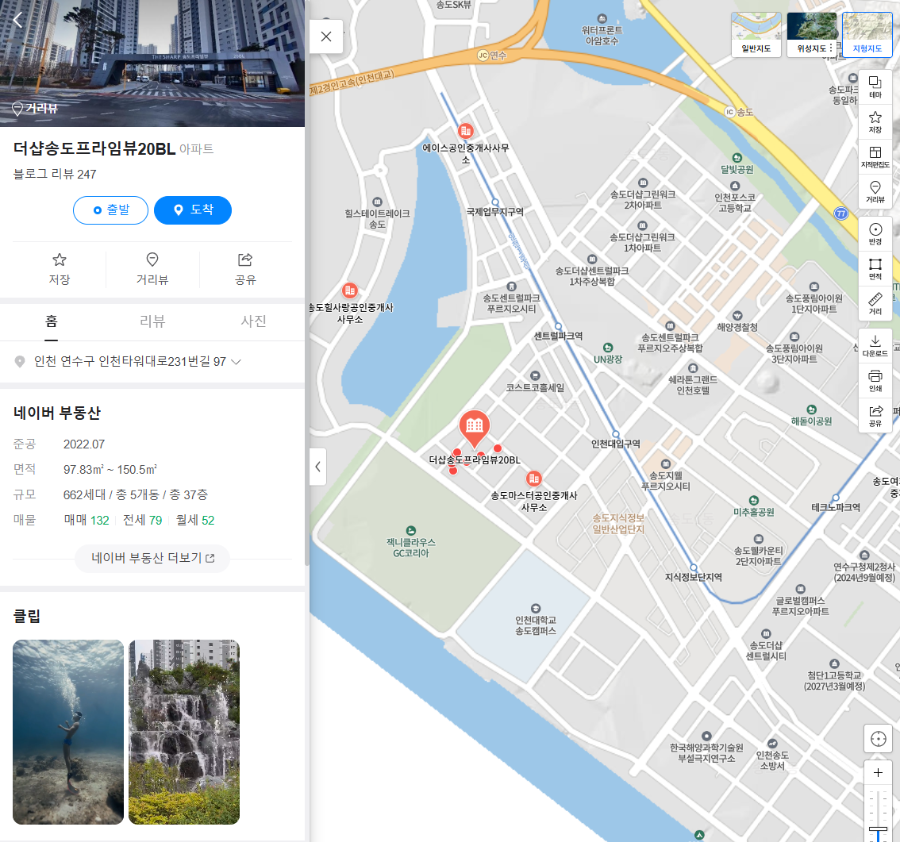The width and height of the screenshot is (900, 842).
Task: Click the 인천포스코고등학교 marker
Action: 735,185
